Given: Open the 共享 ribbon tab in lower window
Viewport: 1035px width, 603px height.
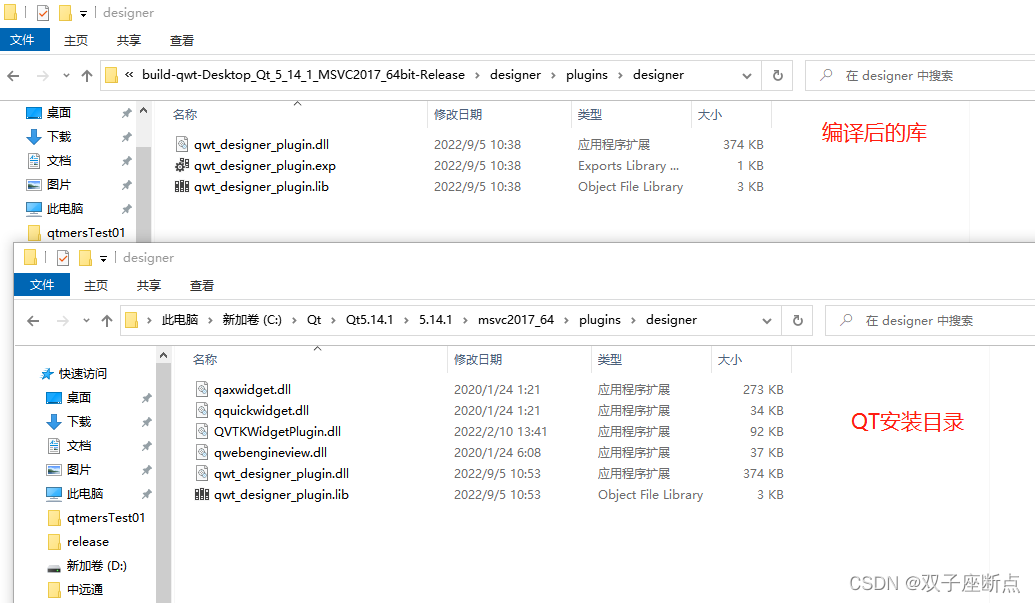Looking at the screenshot, I should pos(148,285).
